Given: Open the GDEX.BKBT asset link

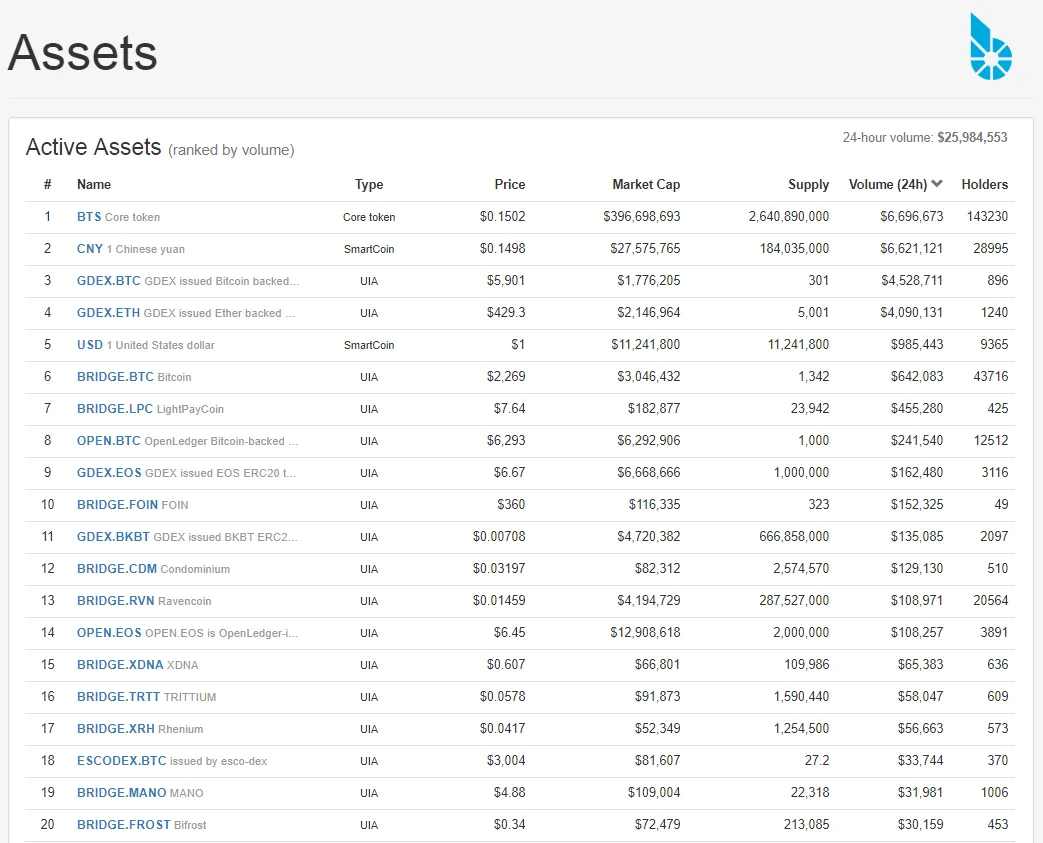Looking at the screenshot, I should (x=113, y=536).
